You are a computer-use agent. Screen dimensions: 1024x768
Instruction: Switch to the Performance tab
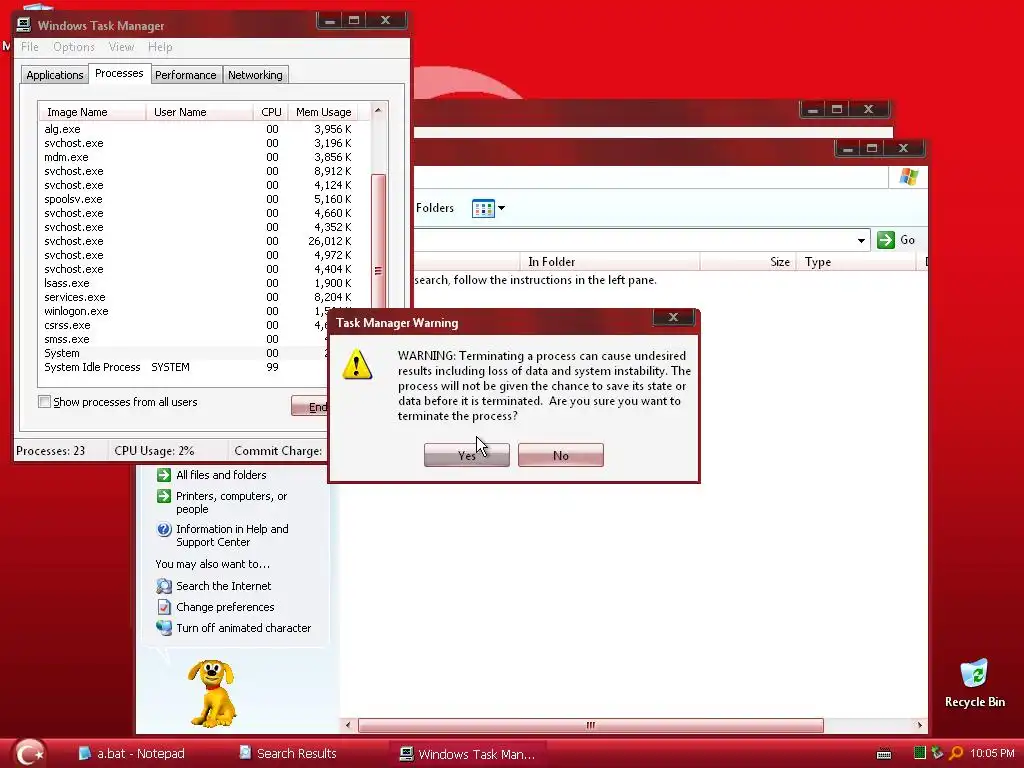click(x=185, y=75)
